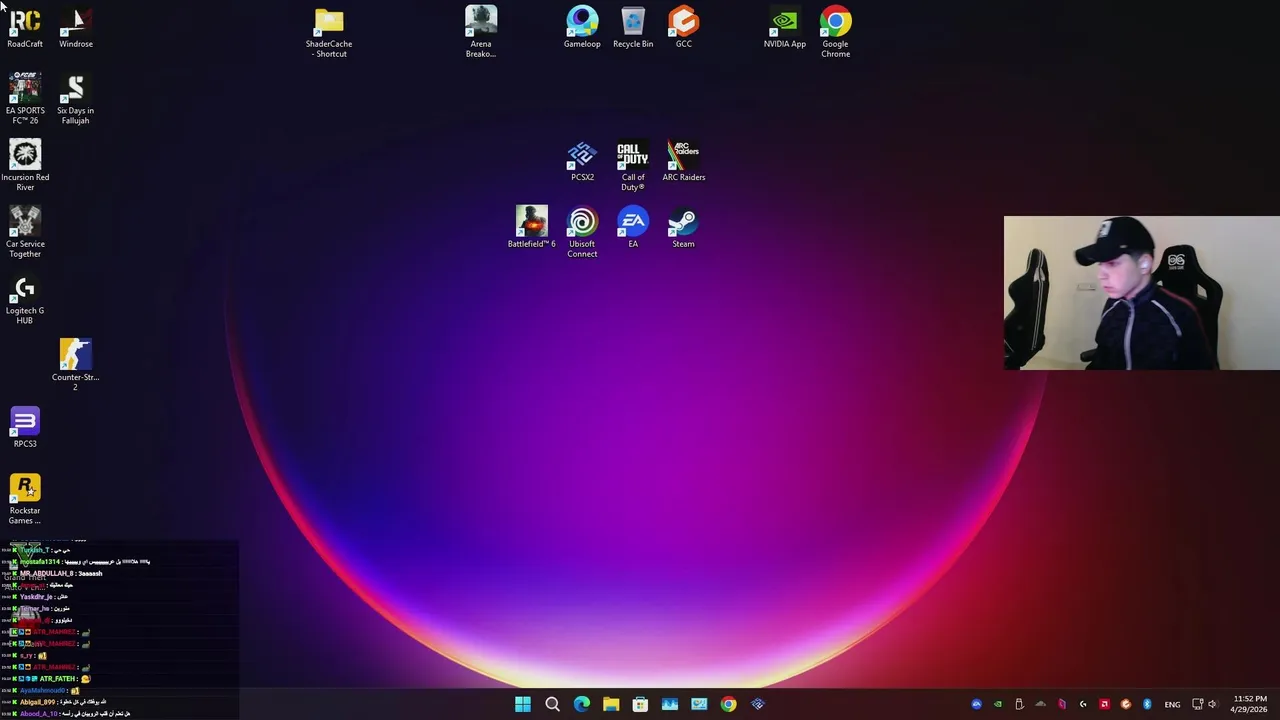Select the EA app desktop icon
This screenshot has width=1280, height=720.
(x=633, y=228)
